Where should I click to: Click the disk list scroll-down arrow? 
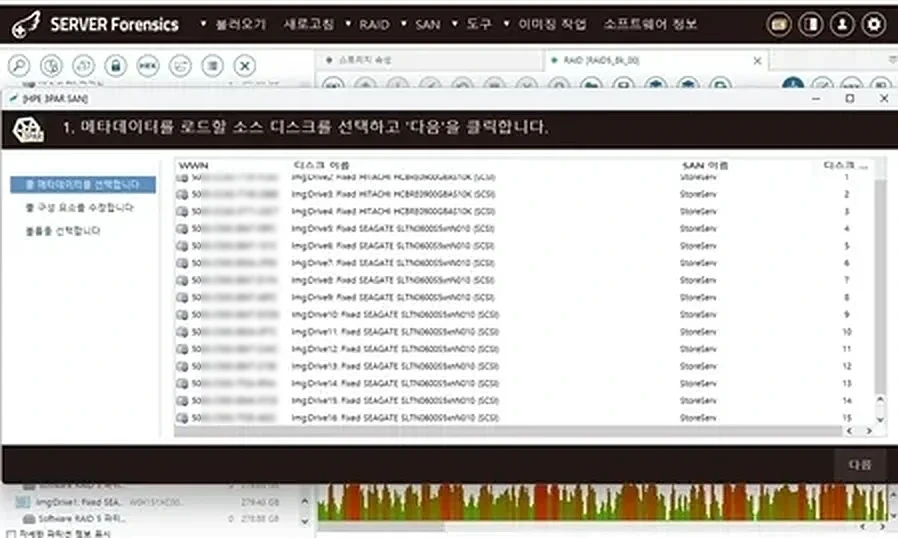tap(880, 420)
